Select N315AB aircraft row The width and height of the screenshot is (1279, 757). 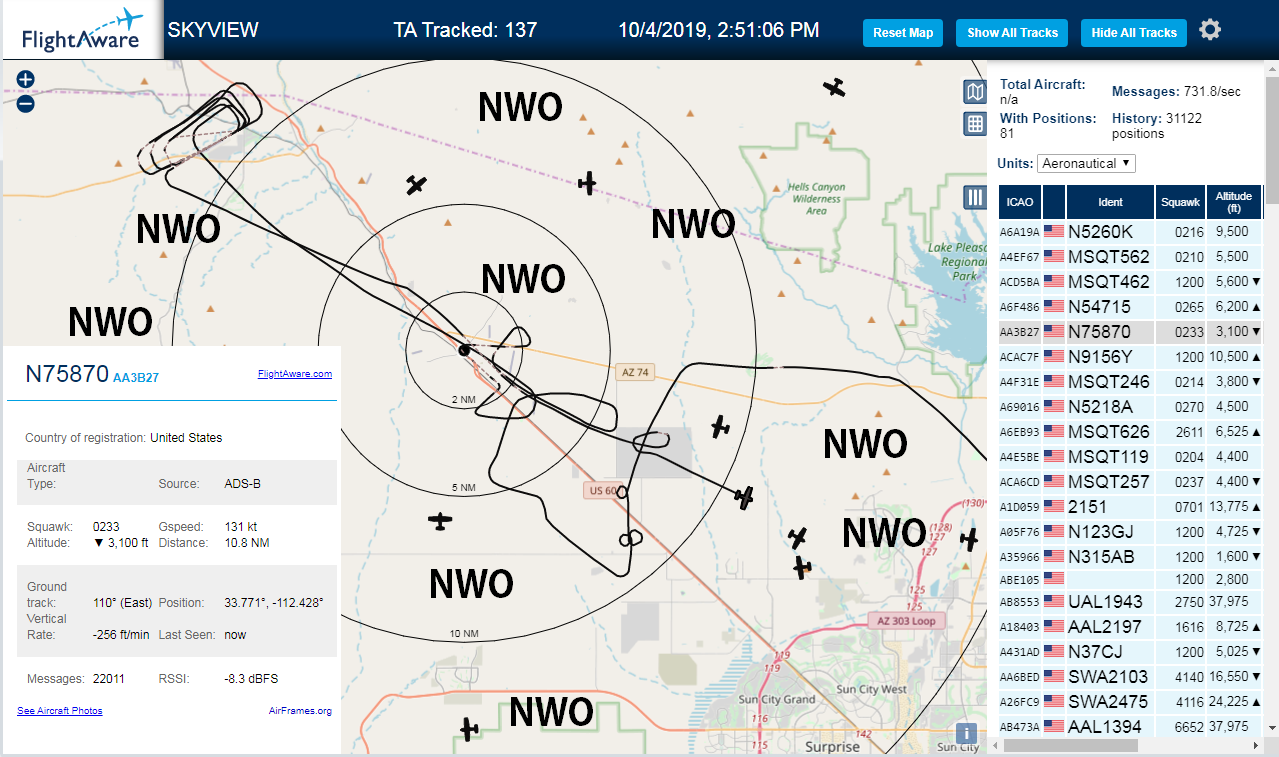click(1131, 556)
